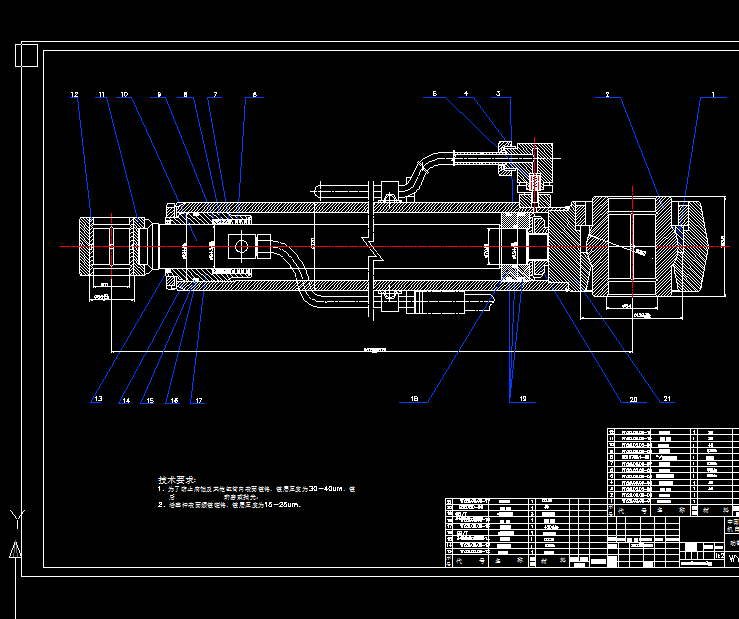Select part balloon number 17

pos(199,401)
